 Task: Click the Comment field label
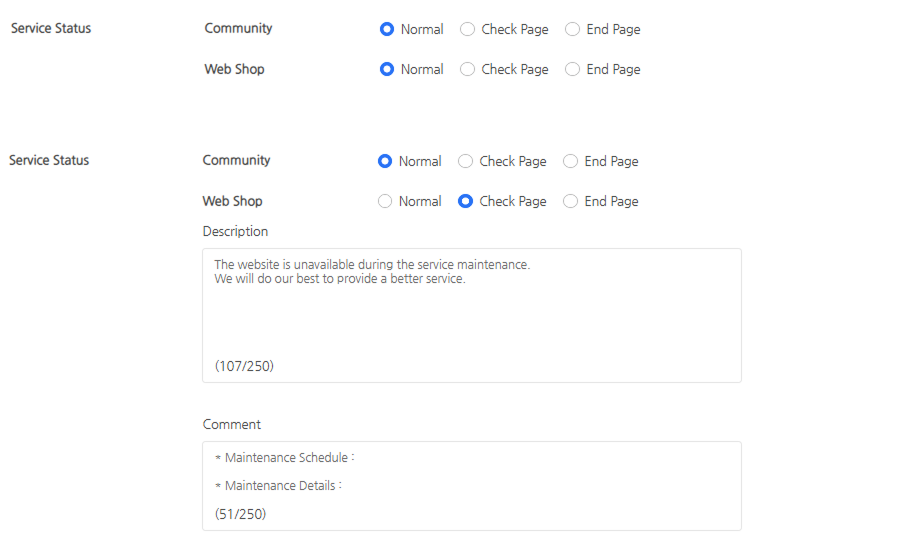(231, 424)
